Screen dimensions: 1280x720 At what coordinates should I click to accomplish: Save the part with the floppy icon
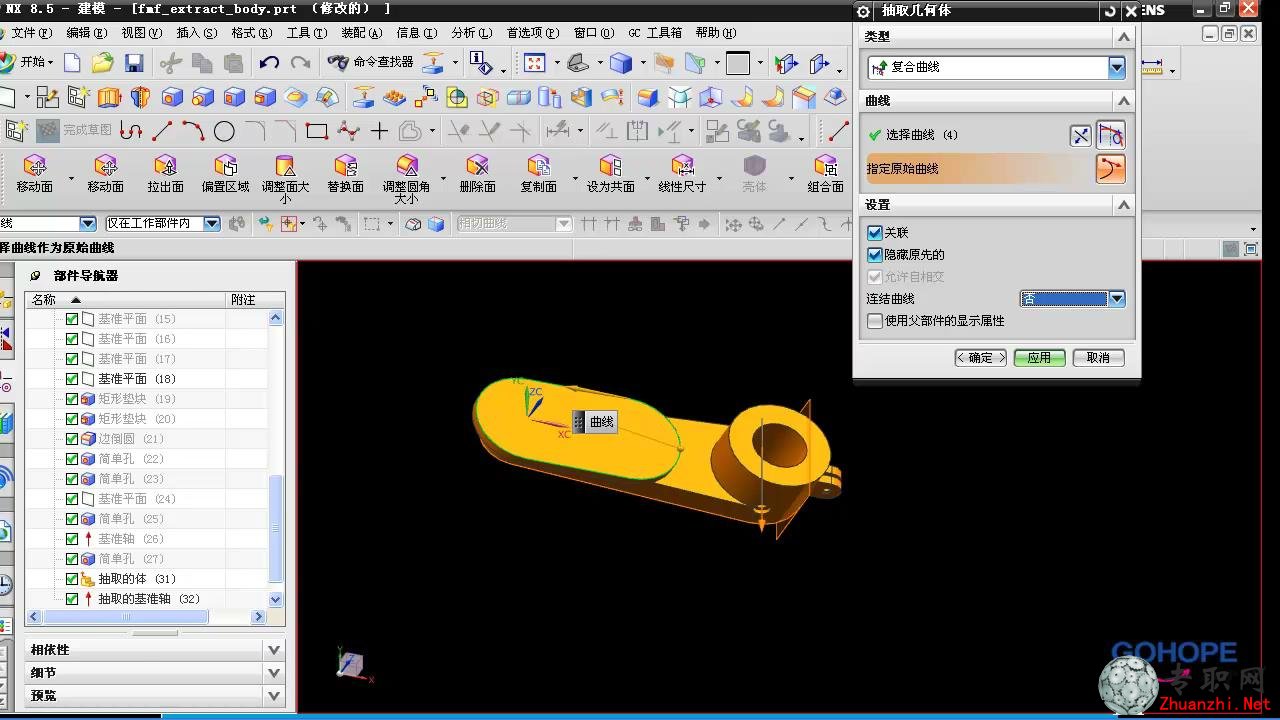tap(134, 63)
